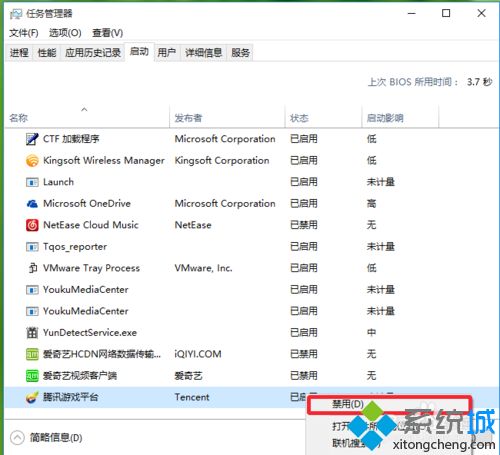Click the 高 impact value for OneDrive
Viewport: 500px width, 455px height.
371,204
